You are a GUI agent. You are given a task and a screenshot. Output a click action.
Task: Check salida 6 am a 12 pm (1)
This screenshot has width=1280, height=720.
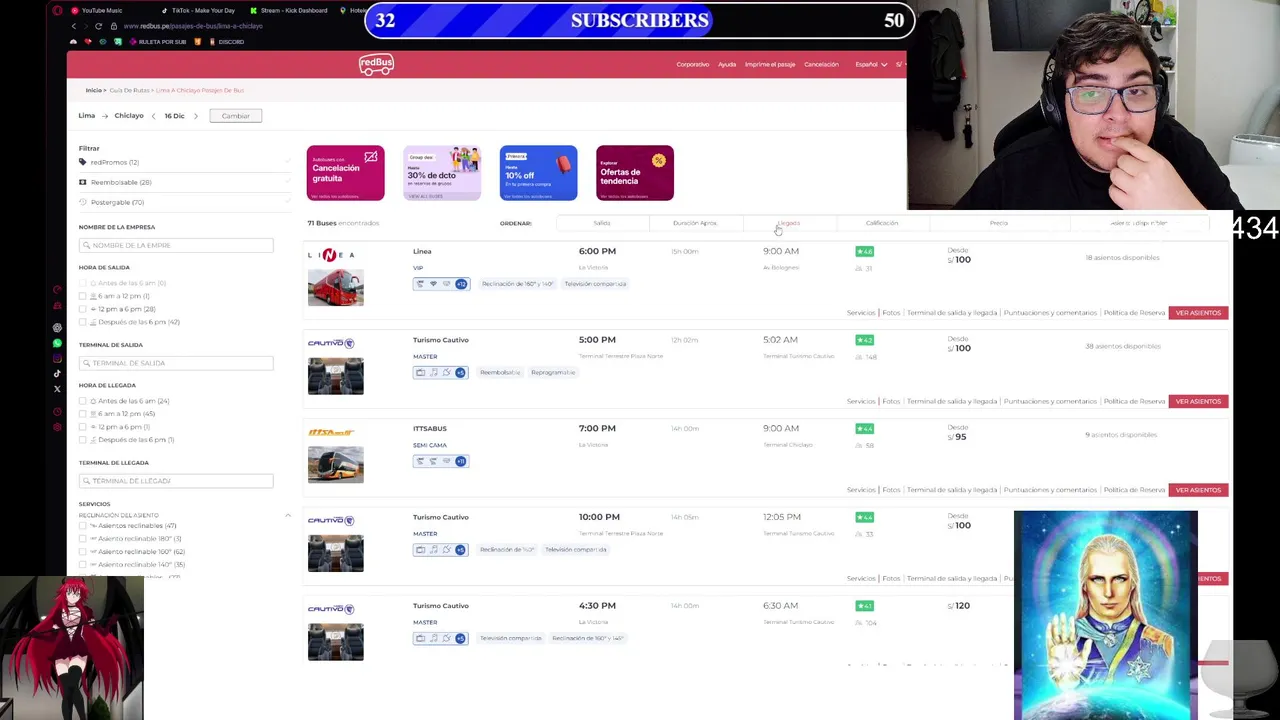[x=83, y=296]
